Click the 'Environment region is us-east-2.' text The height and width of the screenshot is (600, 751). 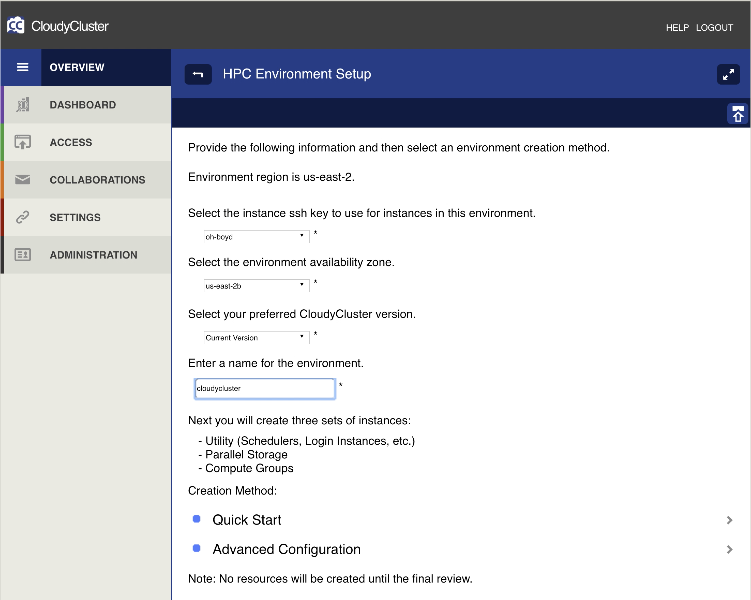coord(271,177)
